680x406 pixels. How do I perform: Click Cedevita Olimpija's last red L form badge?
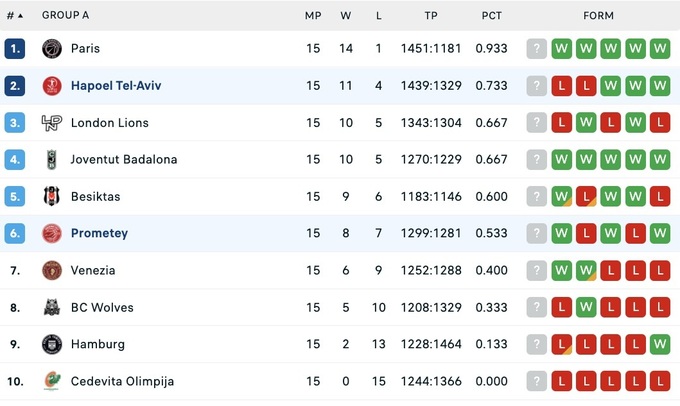tap(659, 381)
